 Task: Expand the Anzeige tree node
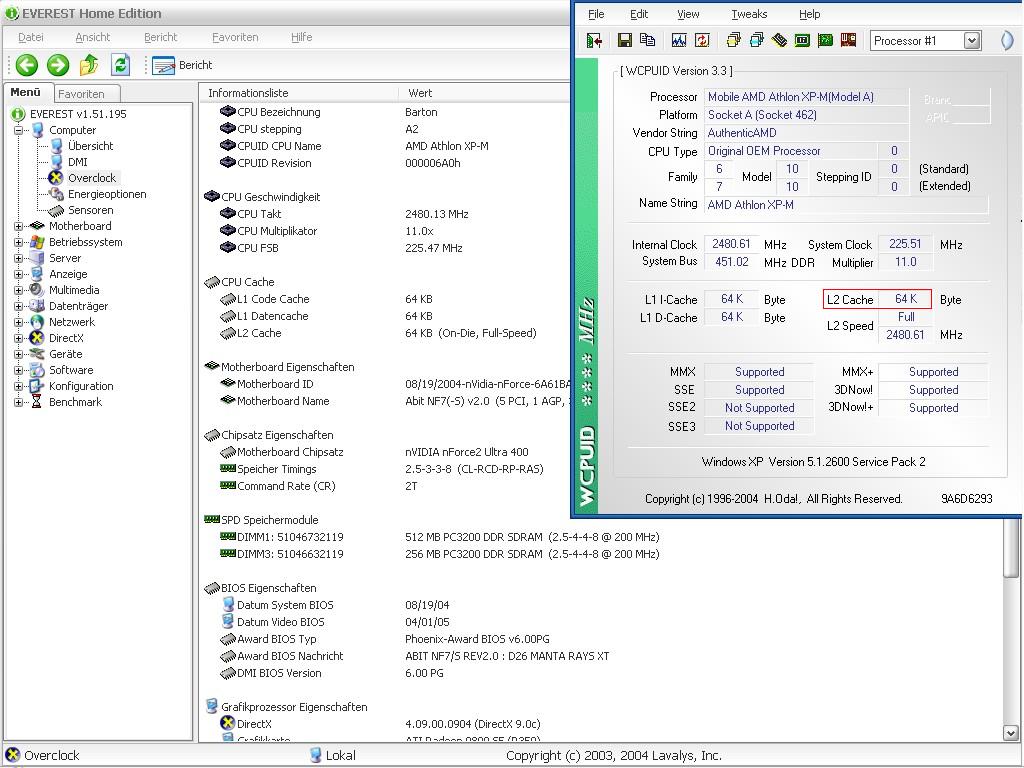[x=18, y=274]
